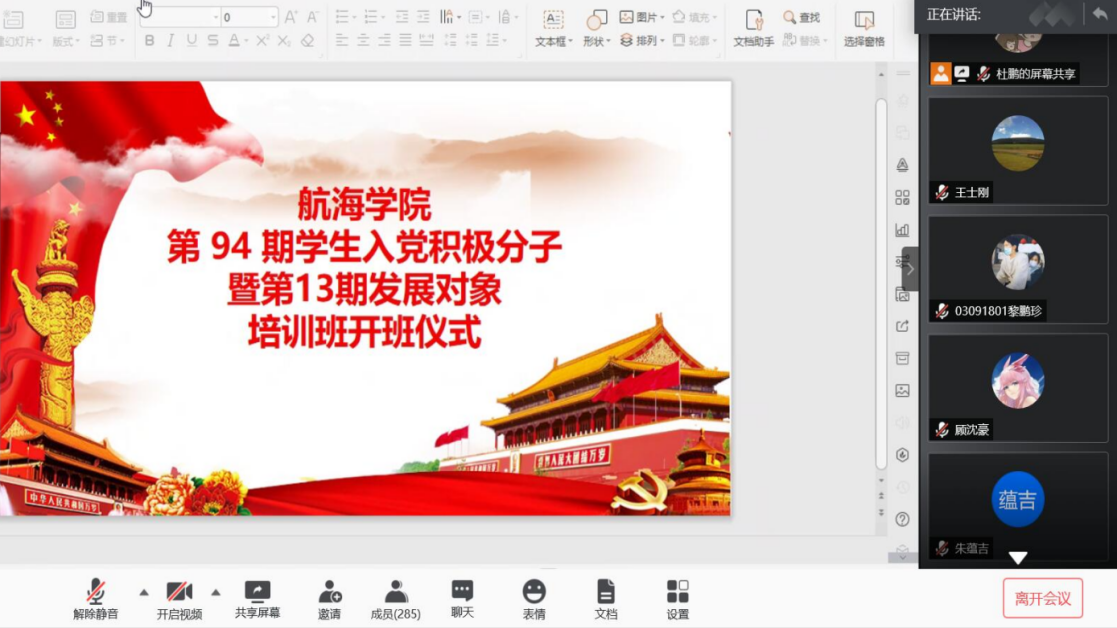Open the 邀请 invite icon
The height and width of the screenshot is (628, 1117).
pyautogui.click(x=329, y=598)
